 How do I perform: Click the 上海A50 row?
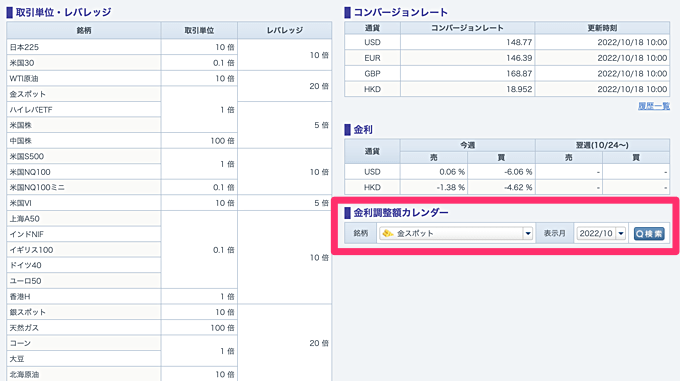(x=84, y=219)
